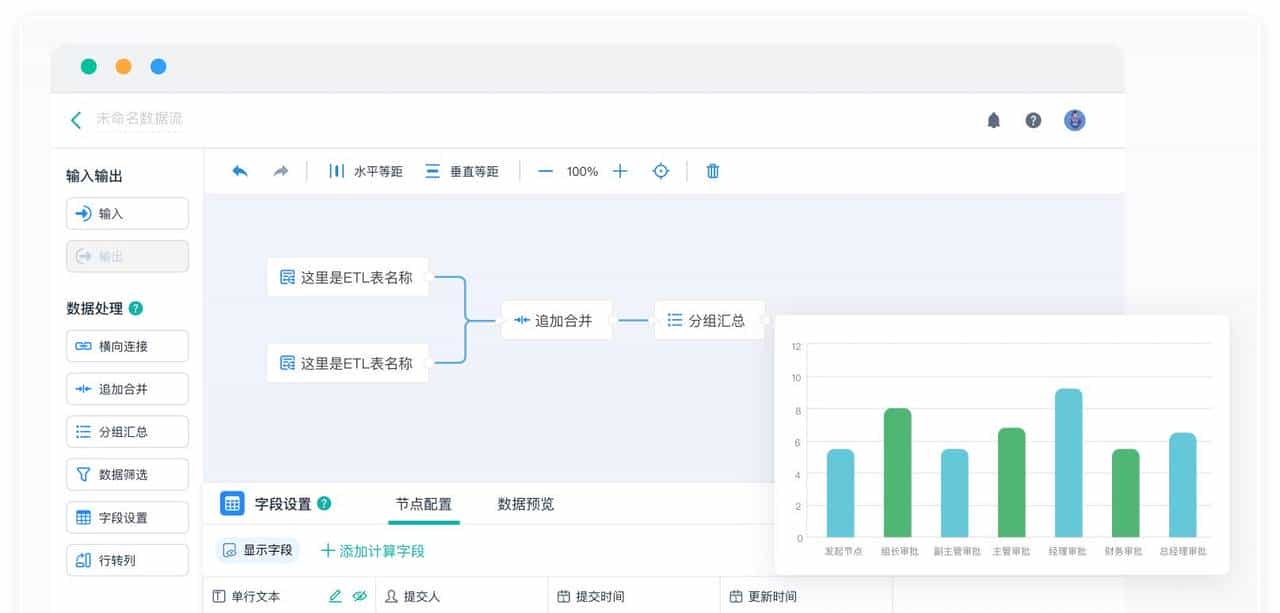Click the 100% zoom level control
This screenshot has width=1280, height=613.
pyautogui.click(x=583, y=171)
